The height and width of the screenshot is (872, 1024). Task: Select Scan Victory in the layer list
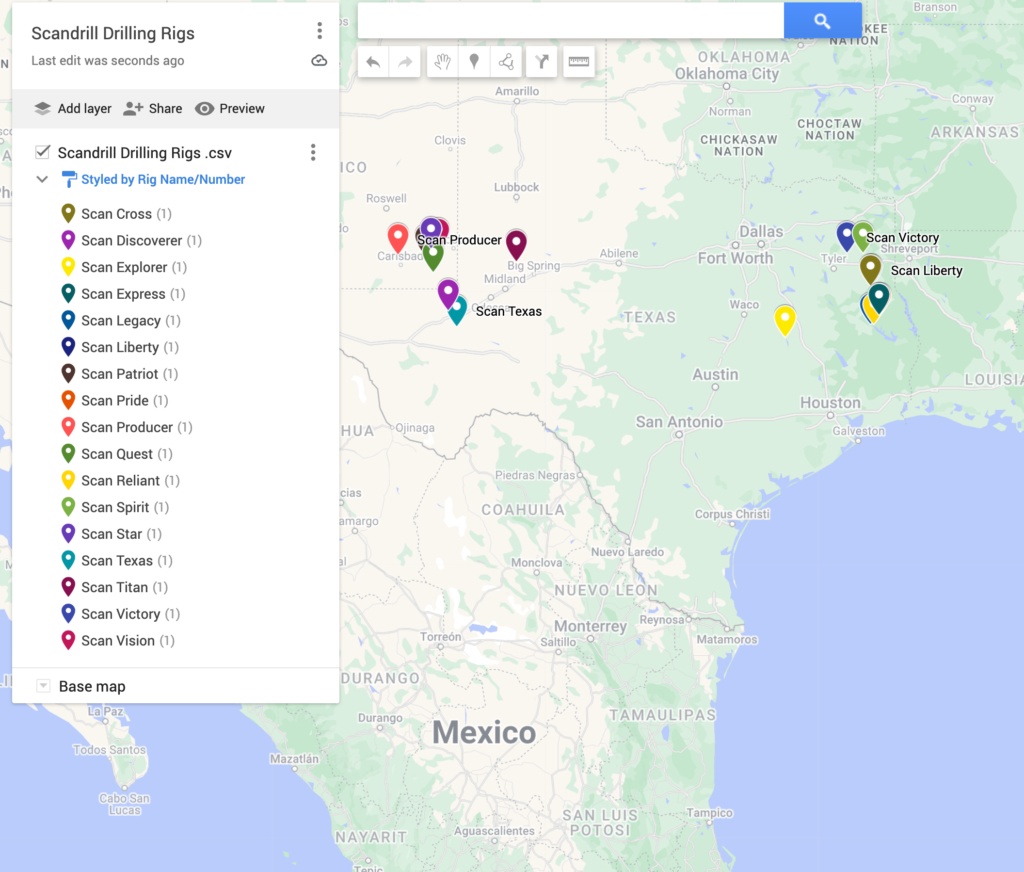120,614
